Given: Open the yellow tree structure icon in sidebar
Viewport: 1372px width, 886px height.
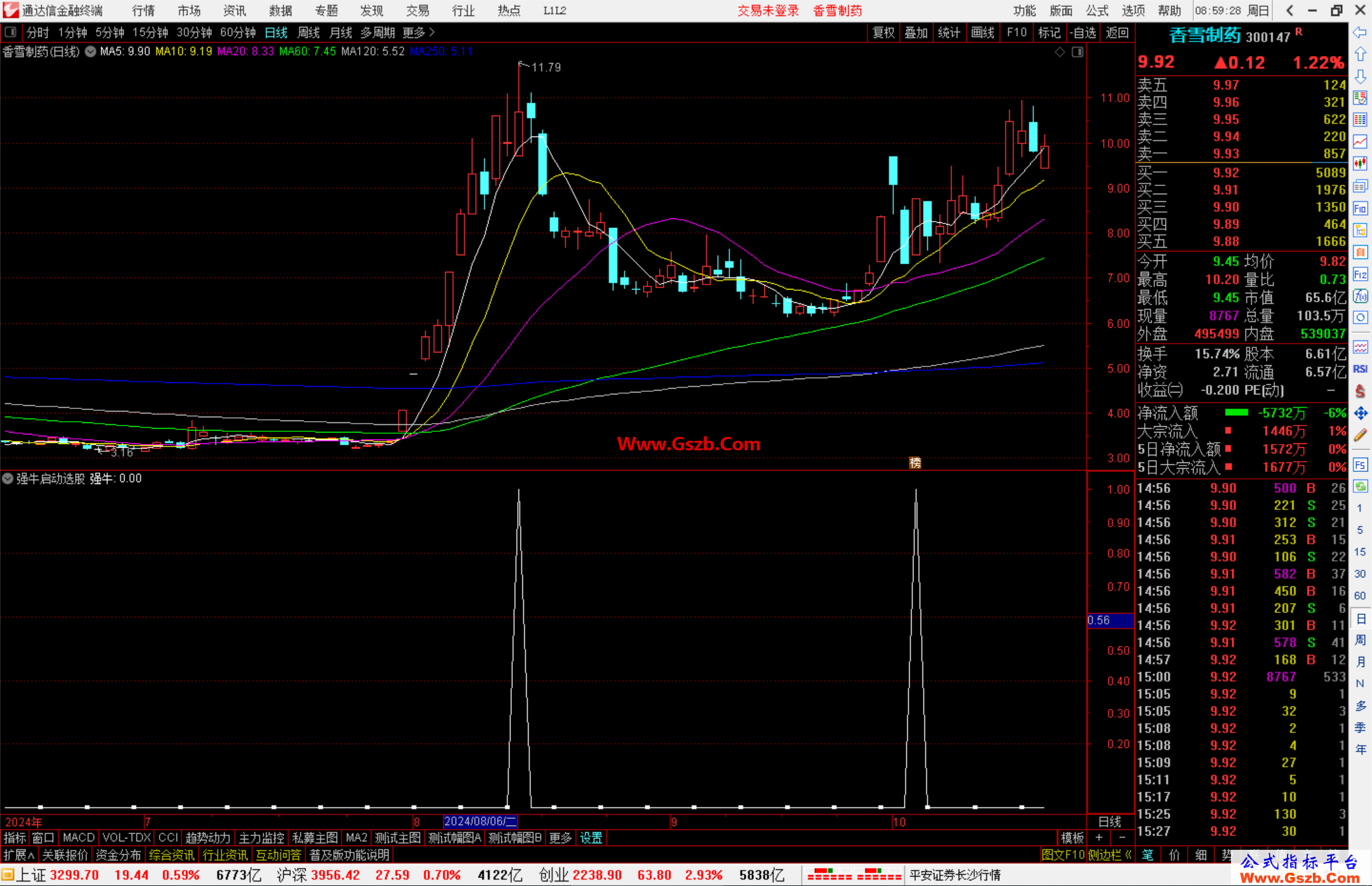Looking at the screenshot, I should pyautogui.click(x=1359, y=230).
